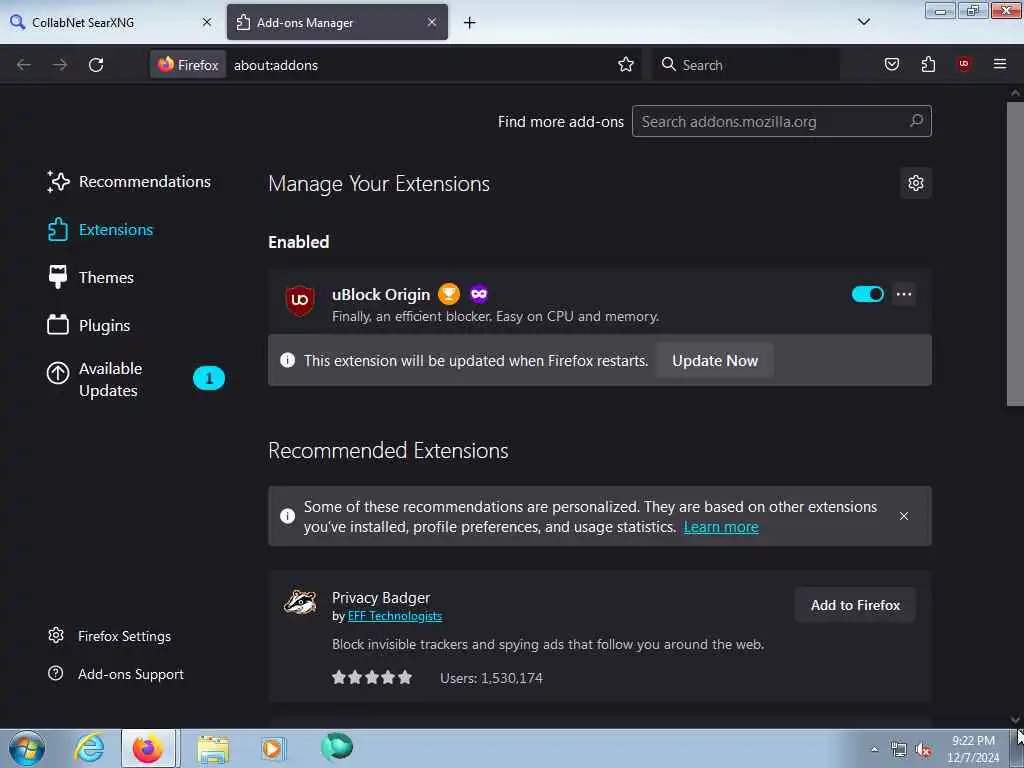Go back to previous page
The height and width of the screenshot is (768, 1024).
[x=24, y=65]
